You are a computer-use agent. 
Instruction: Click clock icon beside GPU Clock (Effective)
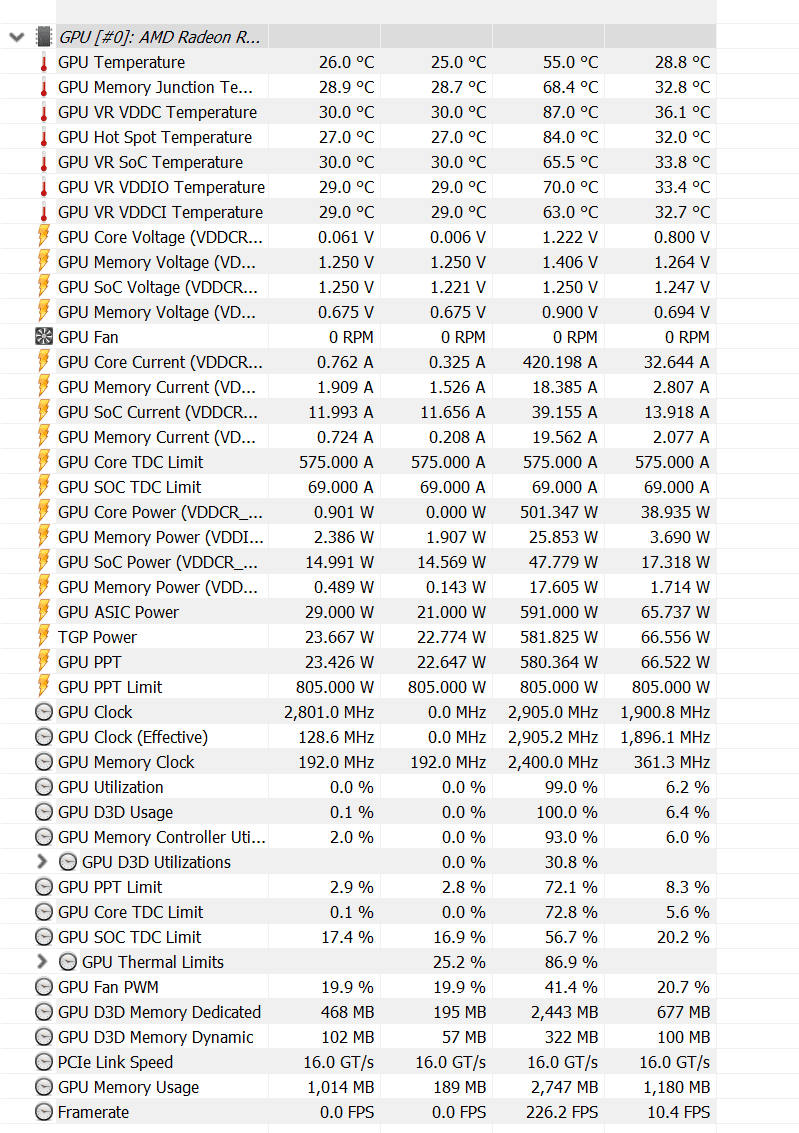[x=44, y=737]
